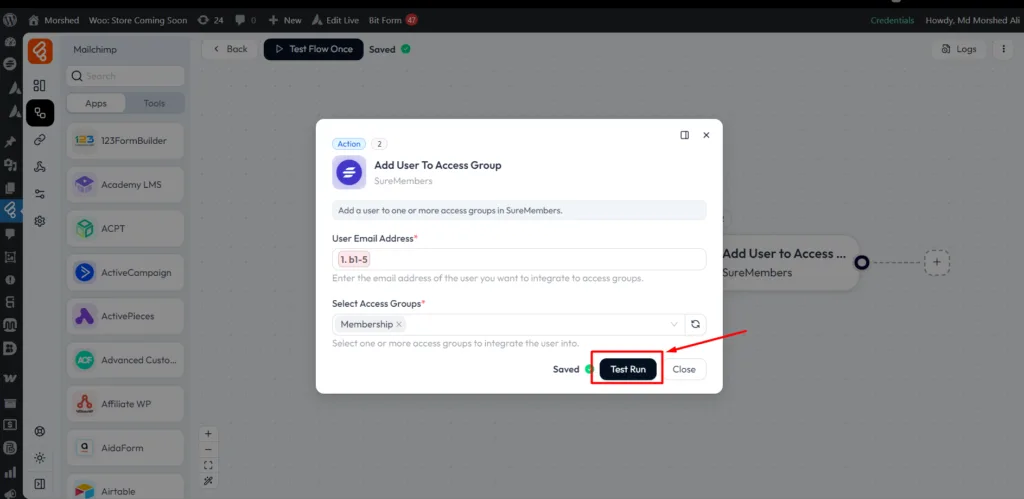The height and width of the screenshot is (499, 1024).
Task: Select the flows icon in Bit Flows sidebar
Action: click(40, 113)
